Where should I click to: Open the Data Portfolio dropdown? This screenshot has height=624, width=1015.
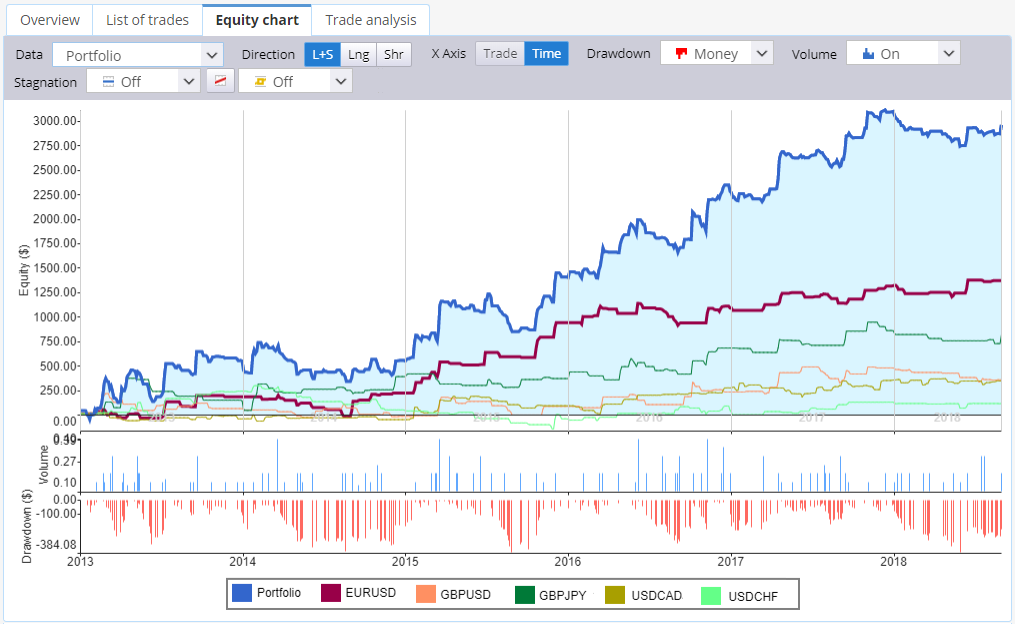pyautogui.click(x=137, y=55)
